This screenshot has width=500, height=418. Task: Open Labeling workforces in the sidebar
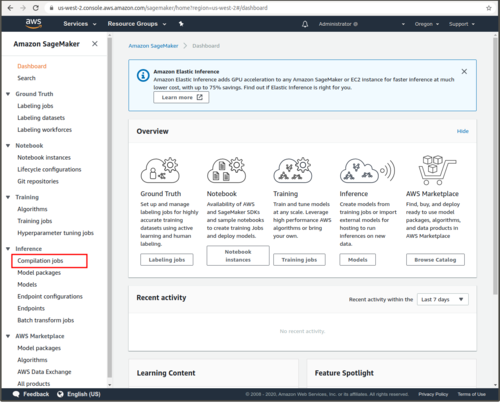point(45,130)
